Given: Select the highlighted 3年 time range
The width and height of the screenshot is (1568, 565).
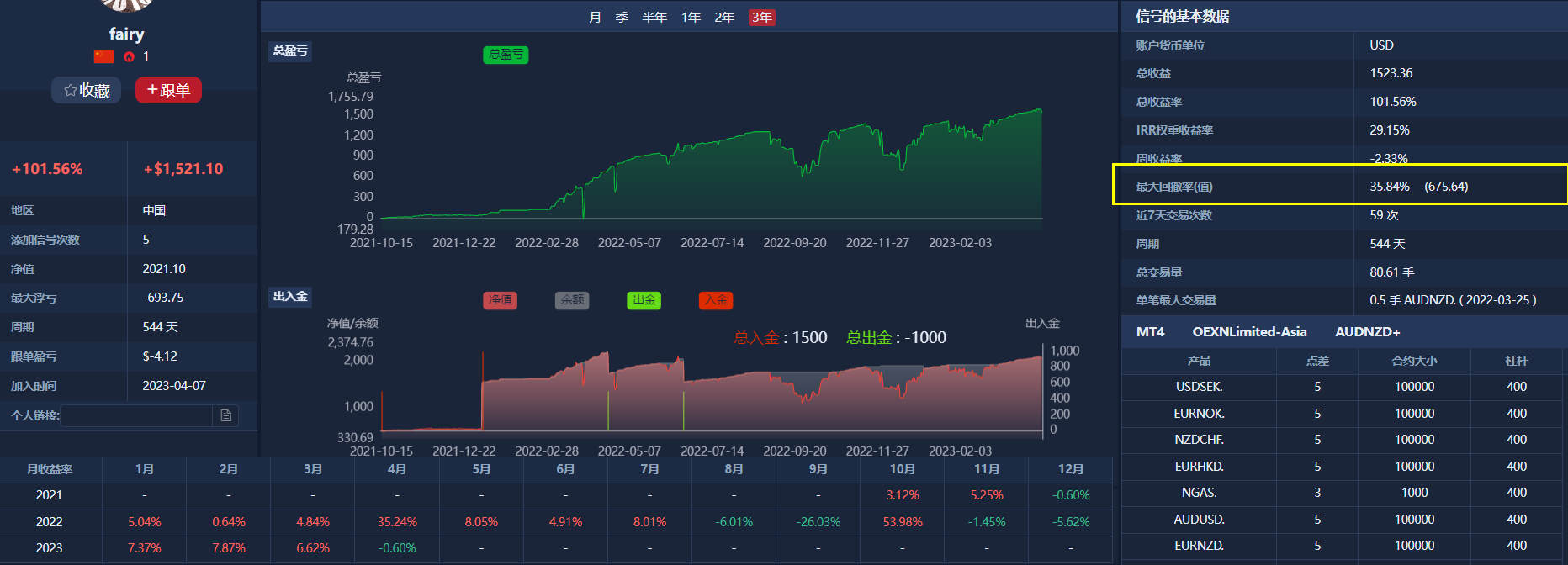Looking at the screenshot, I should coord(762,18).
